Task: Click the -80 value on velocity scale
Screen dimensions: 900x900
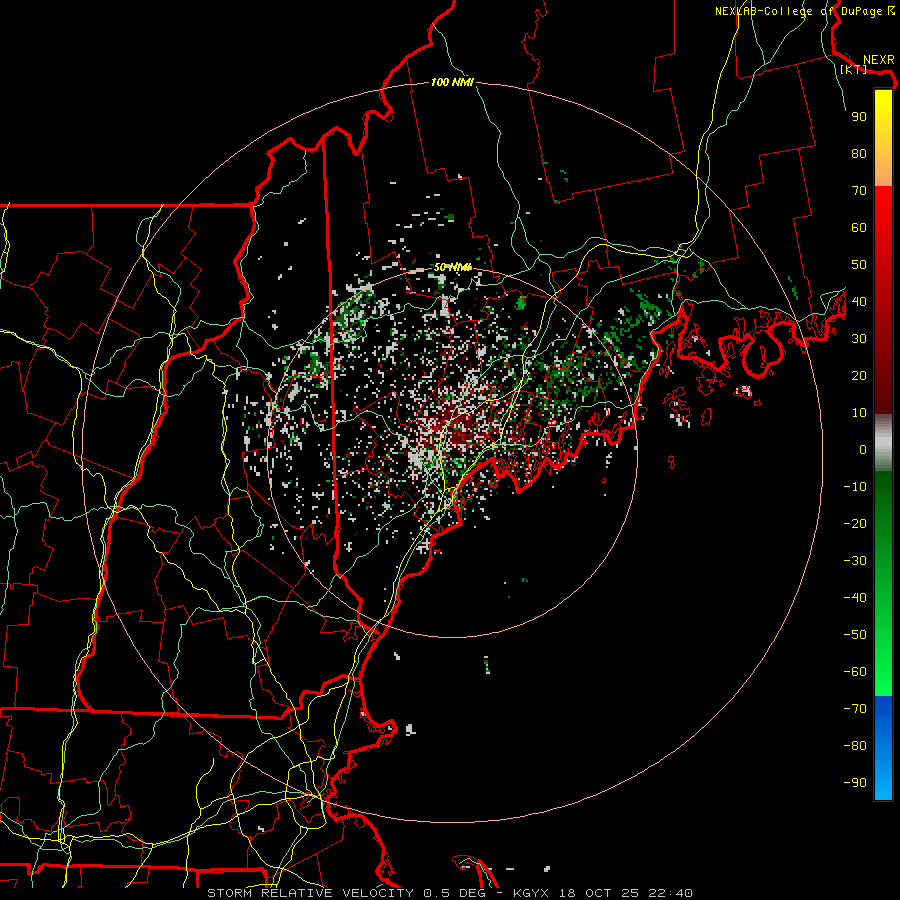Action: [x=855, y=746]
